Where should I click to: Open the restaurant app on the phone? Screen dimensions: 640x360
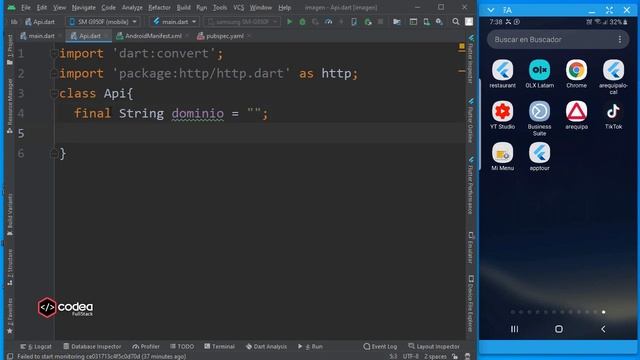(x=502, y=73)
